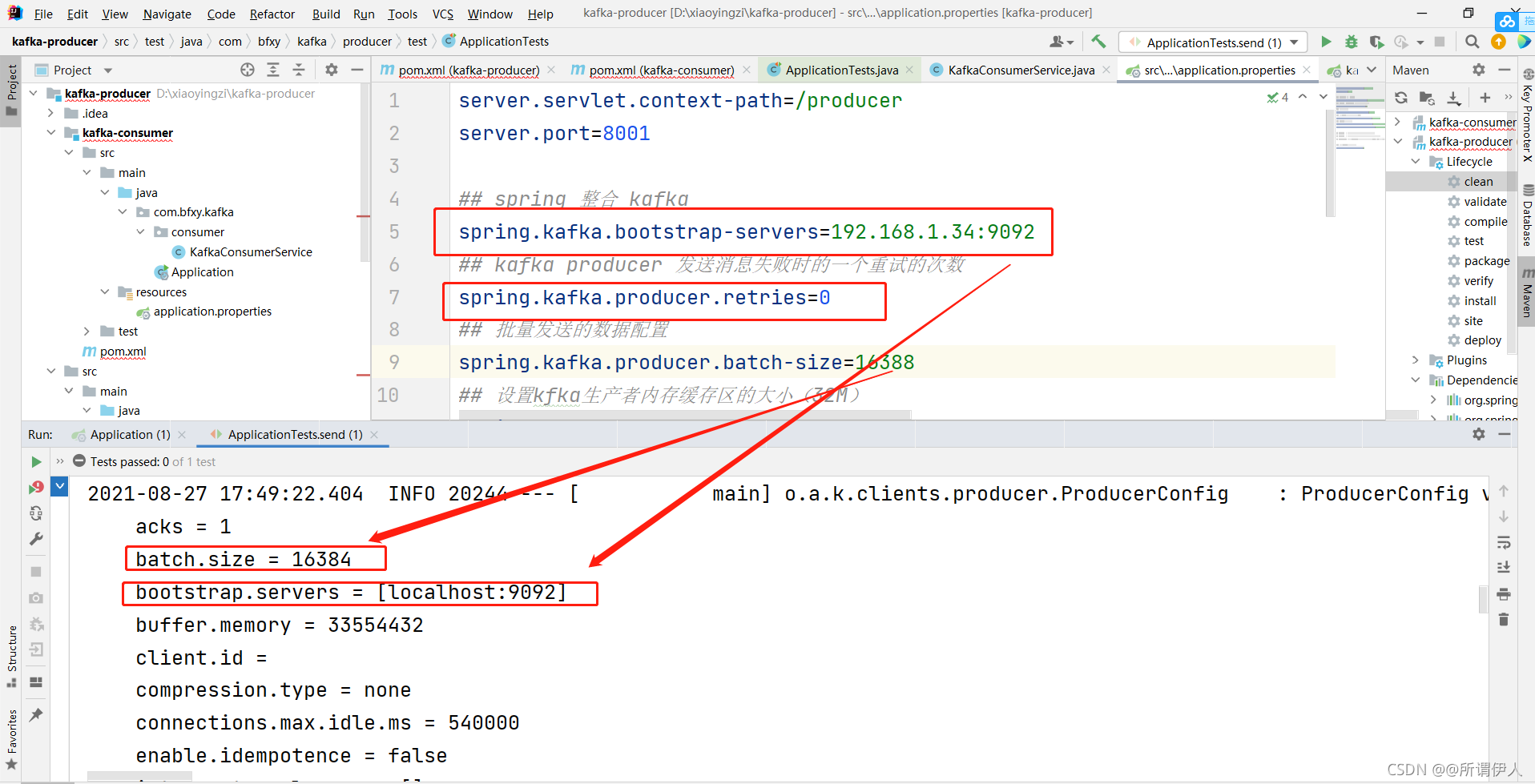This screenshot has height=784, width=1535.
Task: Run ApplicationTests.send with green play toolbar button
Action: point(1326,42)
